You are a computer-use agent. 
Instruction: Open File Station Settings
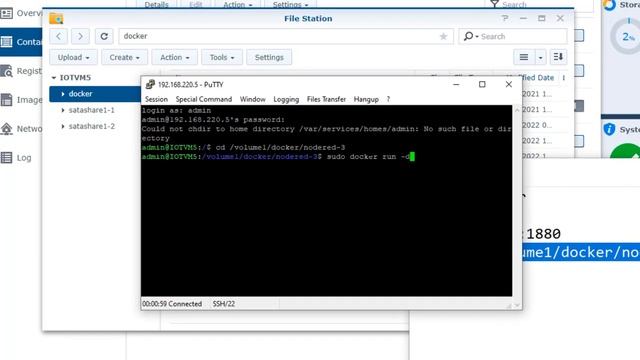pyautogui.click(x=269, y=57)
